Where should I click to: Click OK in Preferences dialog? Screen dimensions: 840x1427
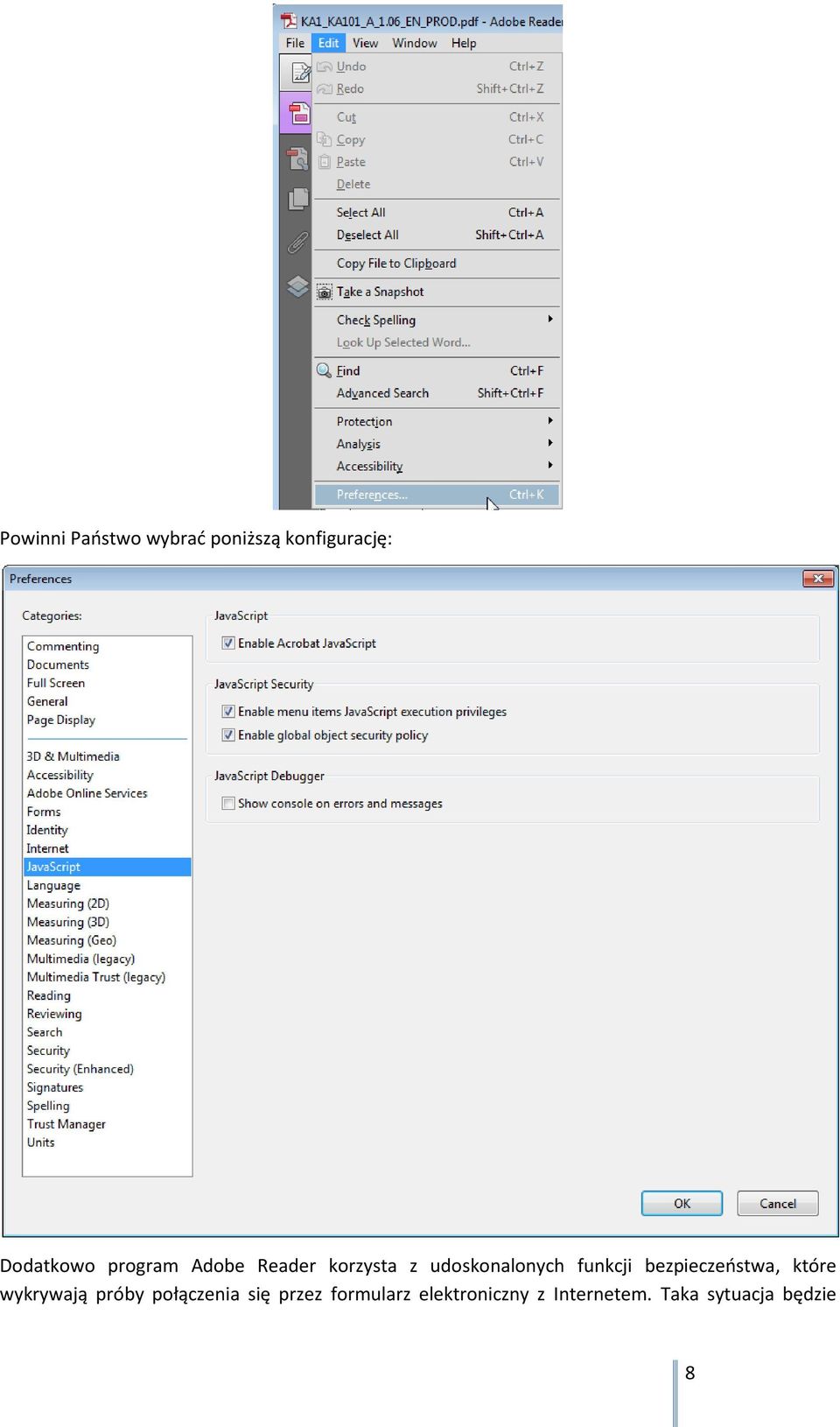[x=682, y=1204]
